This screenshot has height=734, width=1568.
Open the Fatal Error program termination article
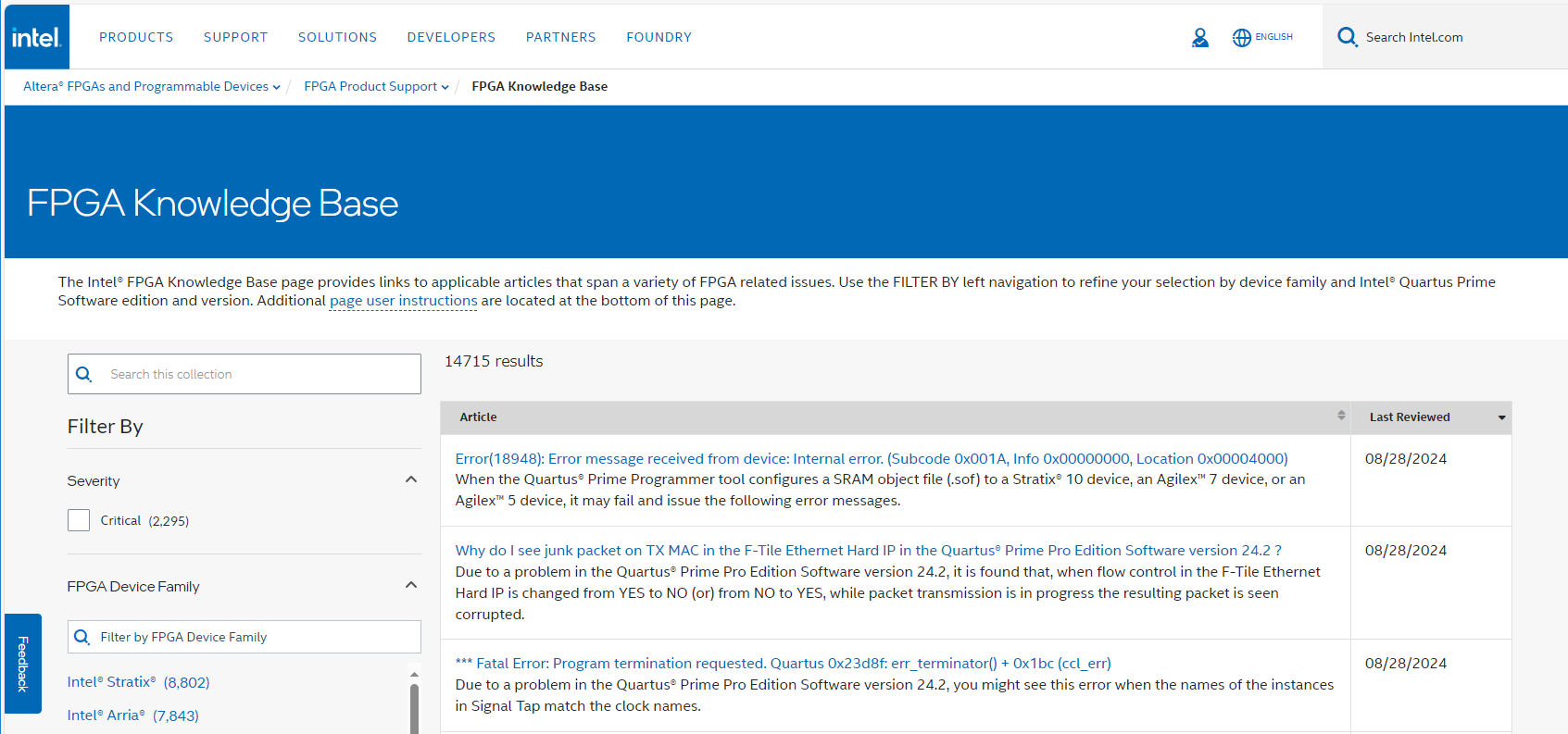tap(783, 663)
